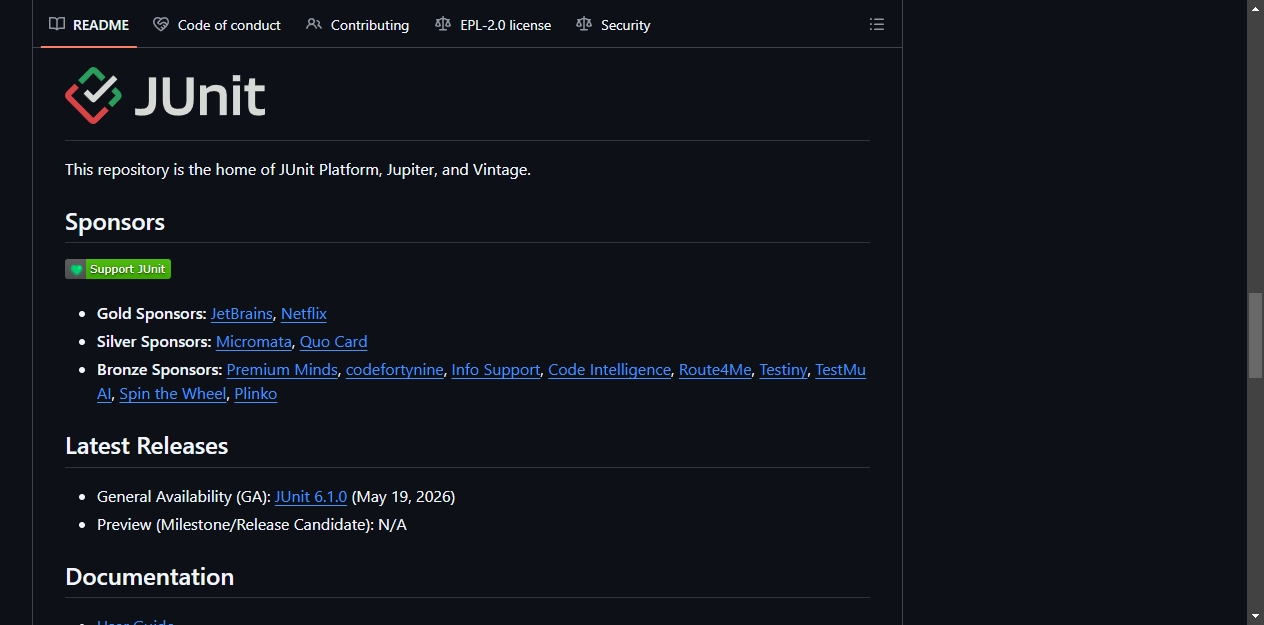Image resolution: width=1264 pixels, height=625 pixels.
Task: Follow the Spin the Wheel link
Action: pyautogui.click(x=173, y=394)
